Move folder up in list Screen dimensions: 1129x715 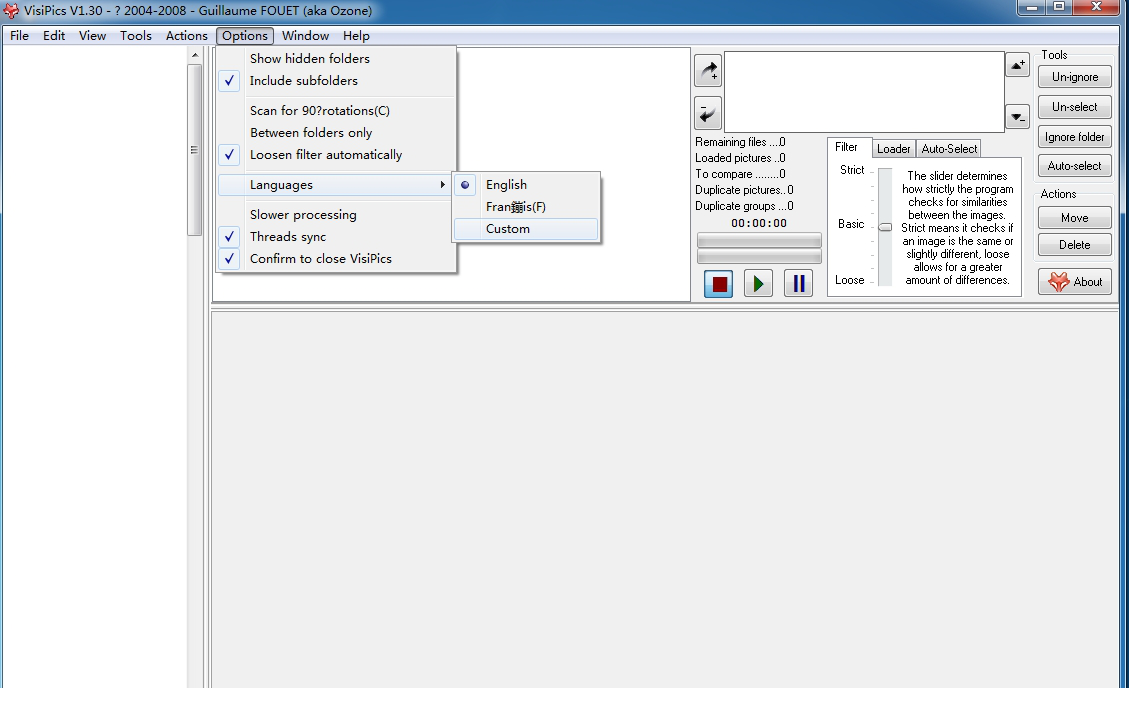point(1017,65)
